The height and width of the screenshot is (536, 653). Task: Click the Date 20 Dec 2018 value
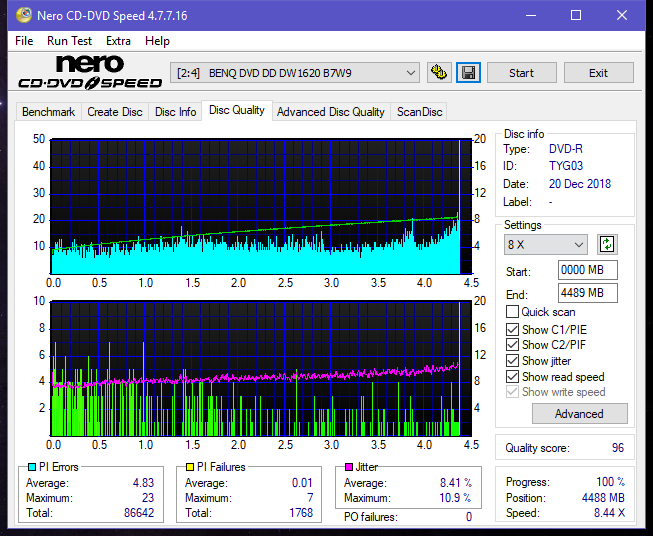coord(580,184)
